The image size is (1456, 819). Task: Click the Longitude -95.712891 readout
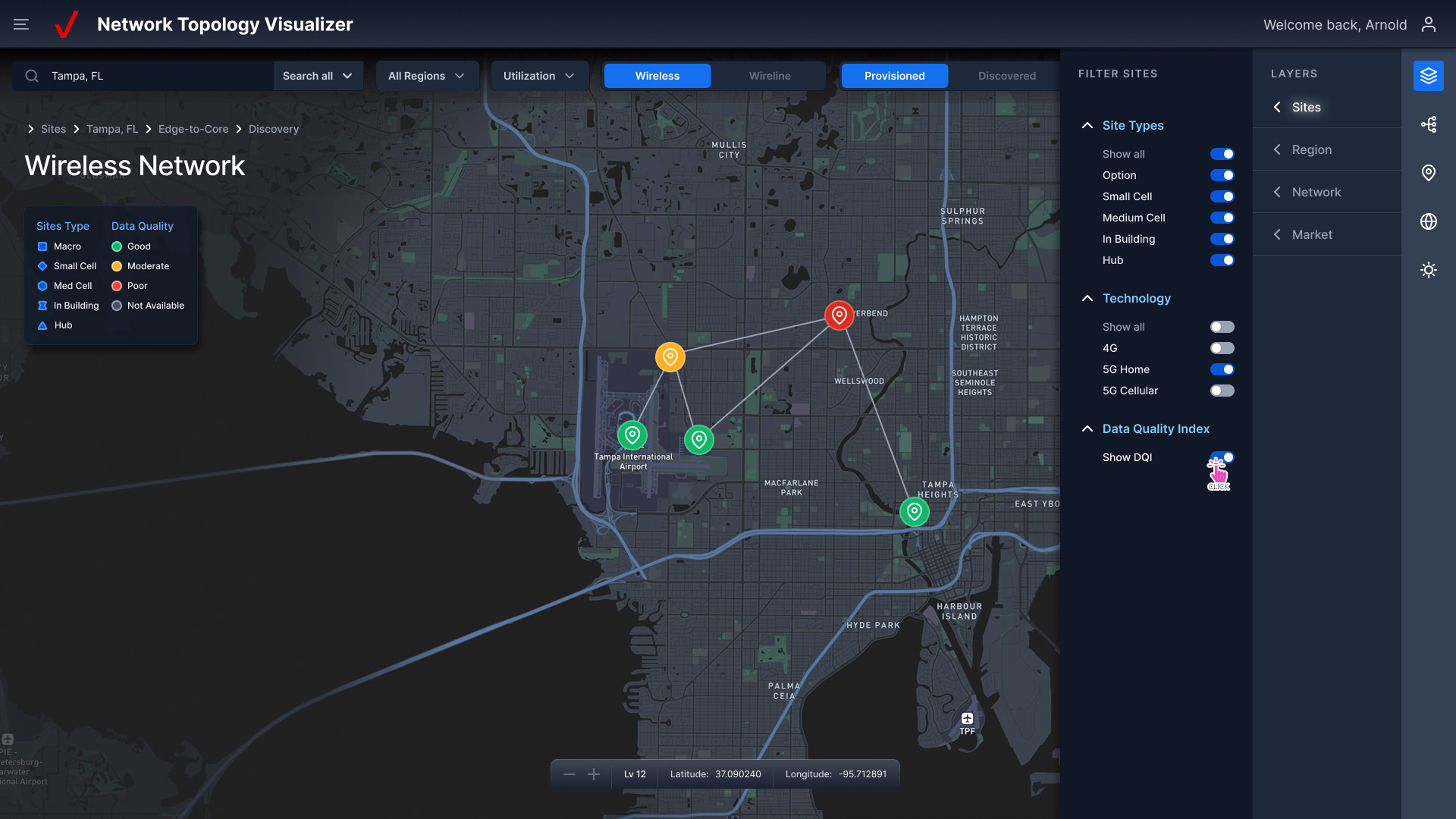point(836,774)
